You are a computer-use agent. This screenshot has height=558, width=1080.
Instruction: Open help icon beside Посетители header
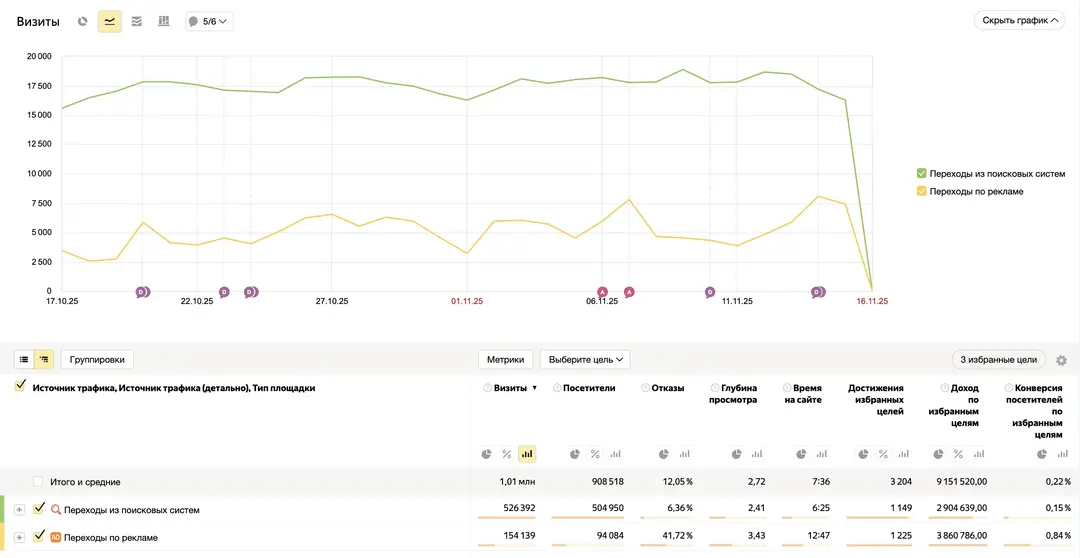tap(557, 388)
